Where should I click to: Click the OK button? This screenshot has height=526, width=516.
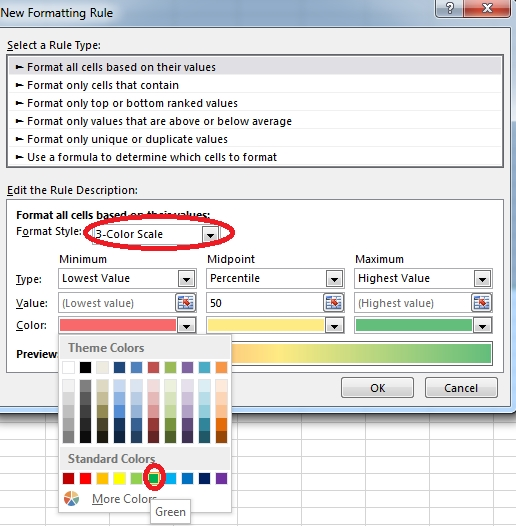tap(377, 388)
